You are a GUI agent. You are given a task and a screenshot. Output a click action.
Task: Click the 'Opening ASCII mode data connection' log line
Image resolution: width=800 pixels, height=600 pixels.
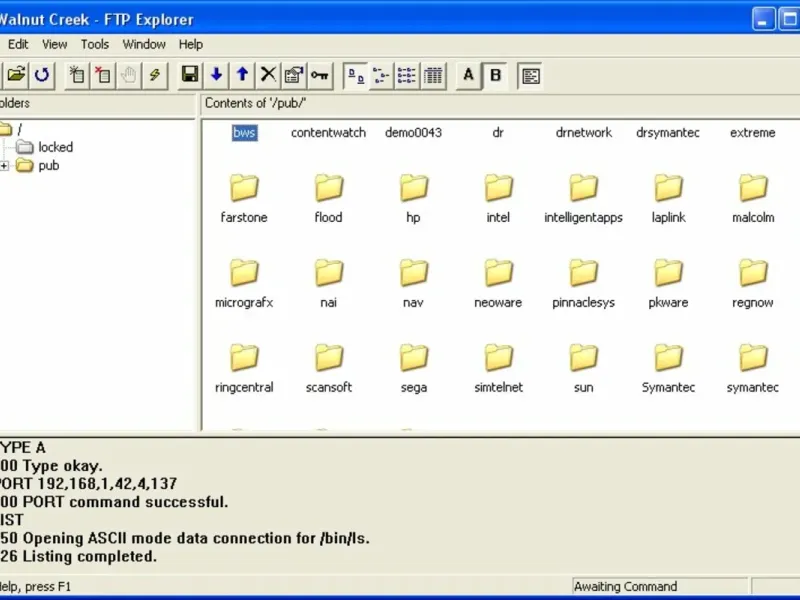click(185, 538)
